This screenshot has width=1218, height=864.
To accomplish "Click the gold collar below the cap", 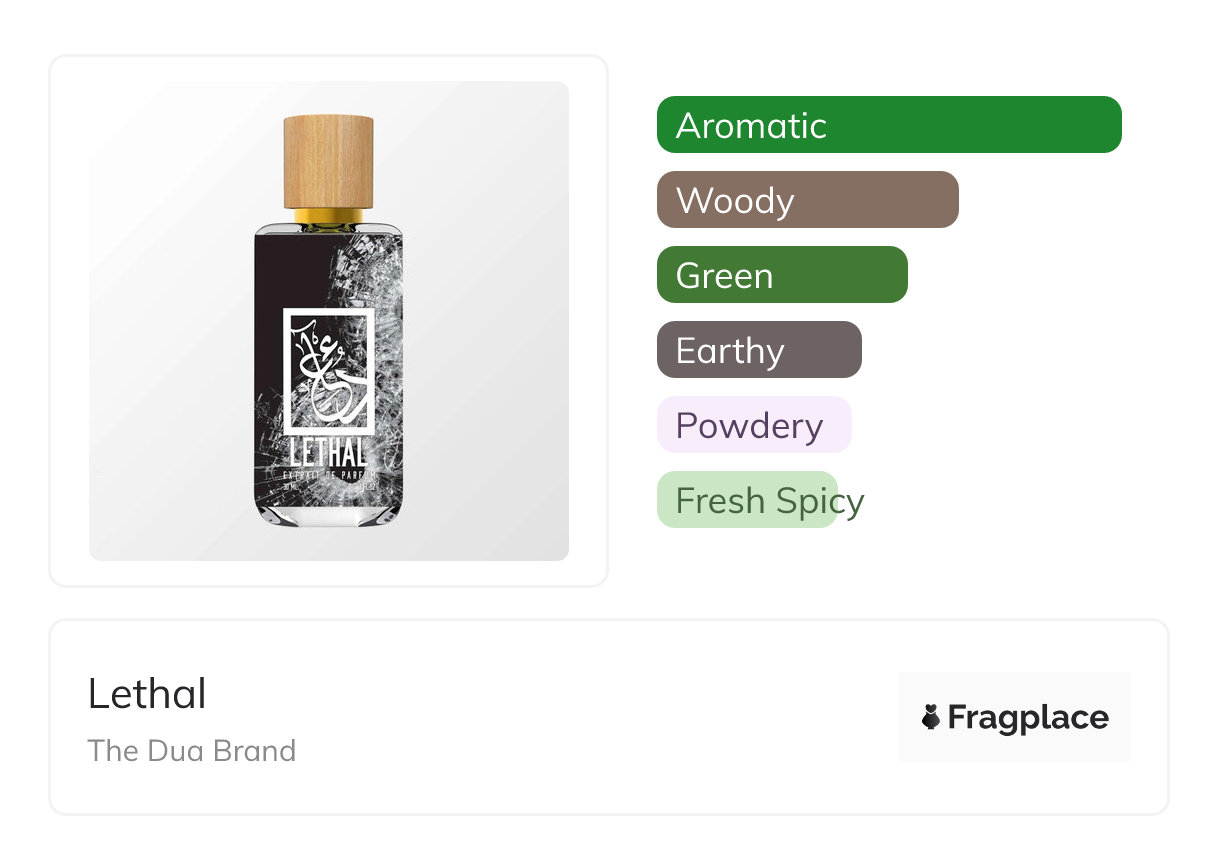I will point(329,216).
